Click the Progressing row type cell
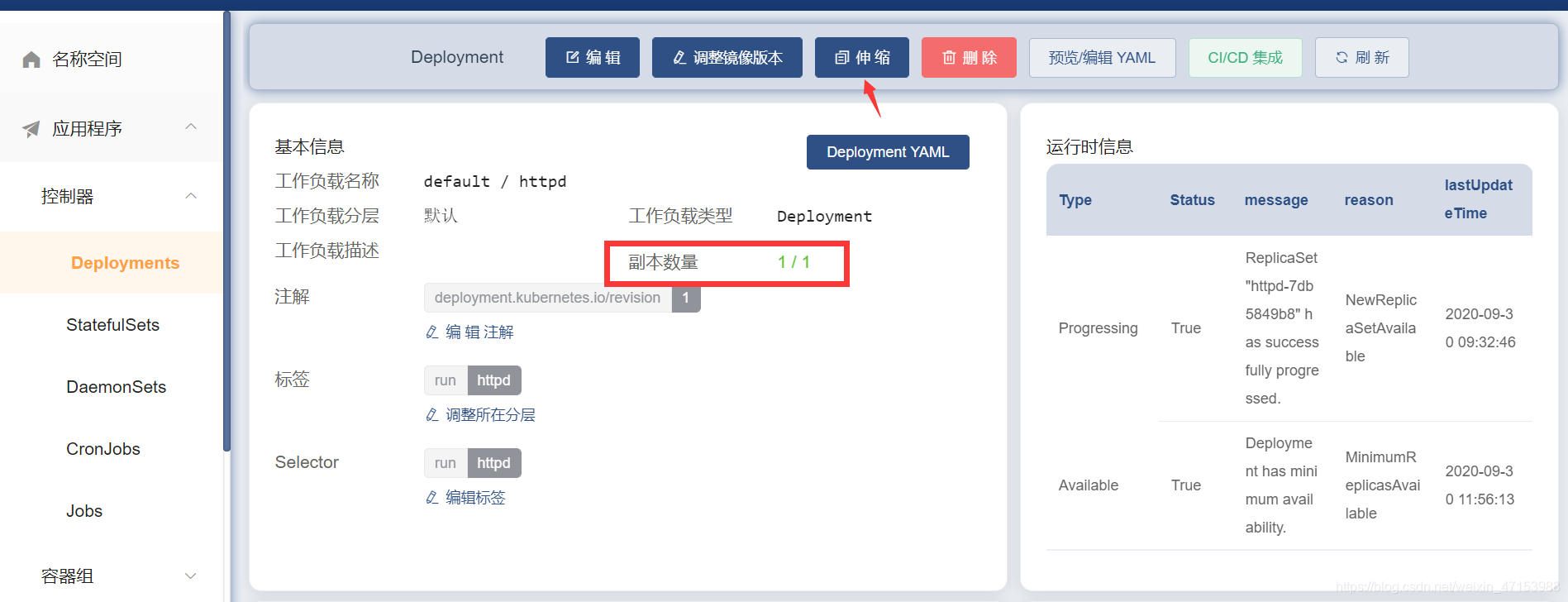Screen dimensions: 1568x602 (x=1099, y=328)
